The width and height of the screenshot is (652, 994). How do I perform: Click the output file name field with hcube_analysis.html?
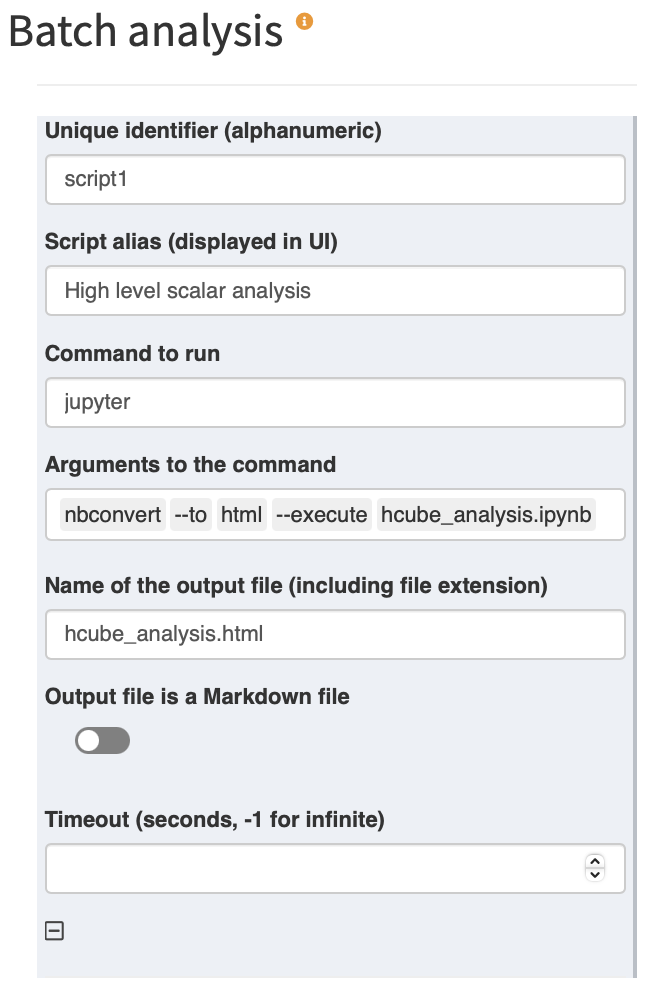(x=335, y=634)
